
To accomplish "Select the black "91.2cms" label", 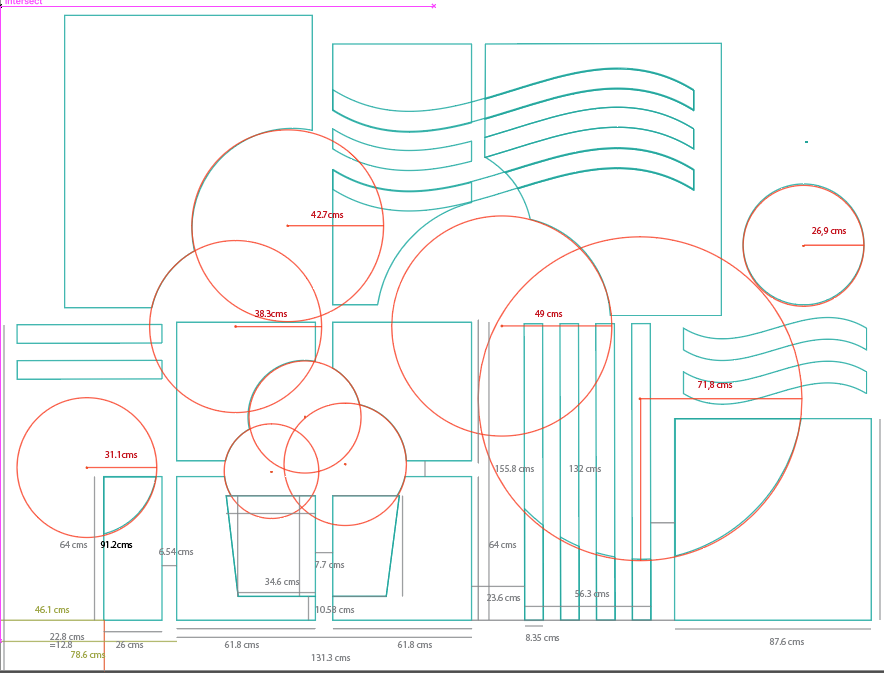I will (117, 545).
